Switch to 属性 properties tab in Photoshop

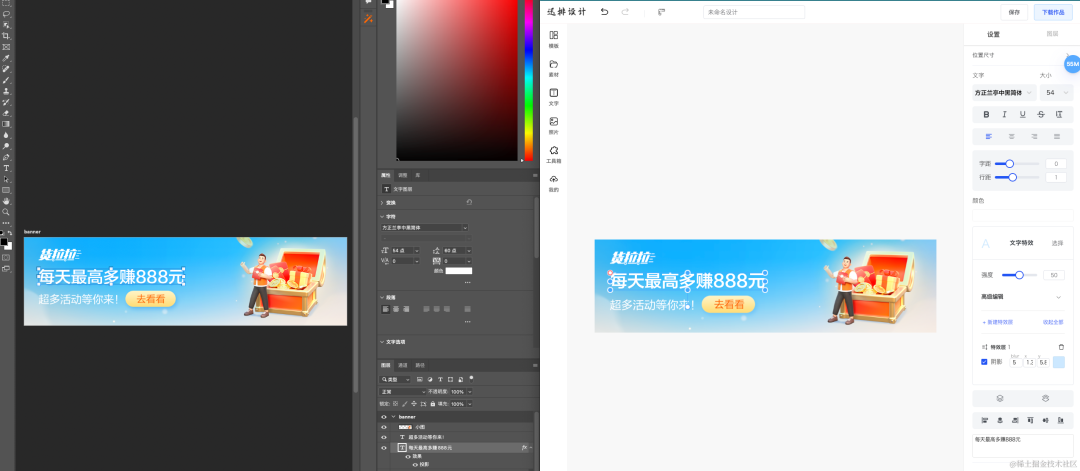pos(386,176)
